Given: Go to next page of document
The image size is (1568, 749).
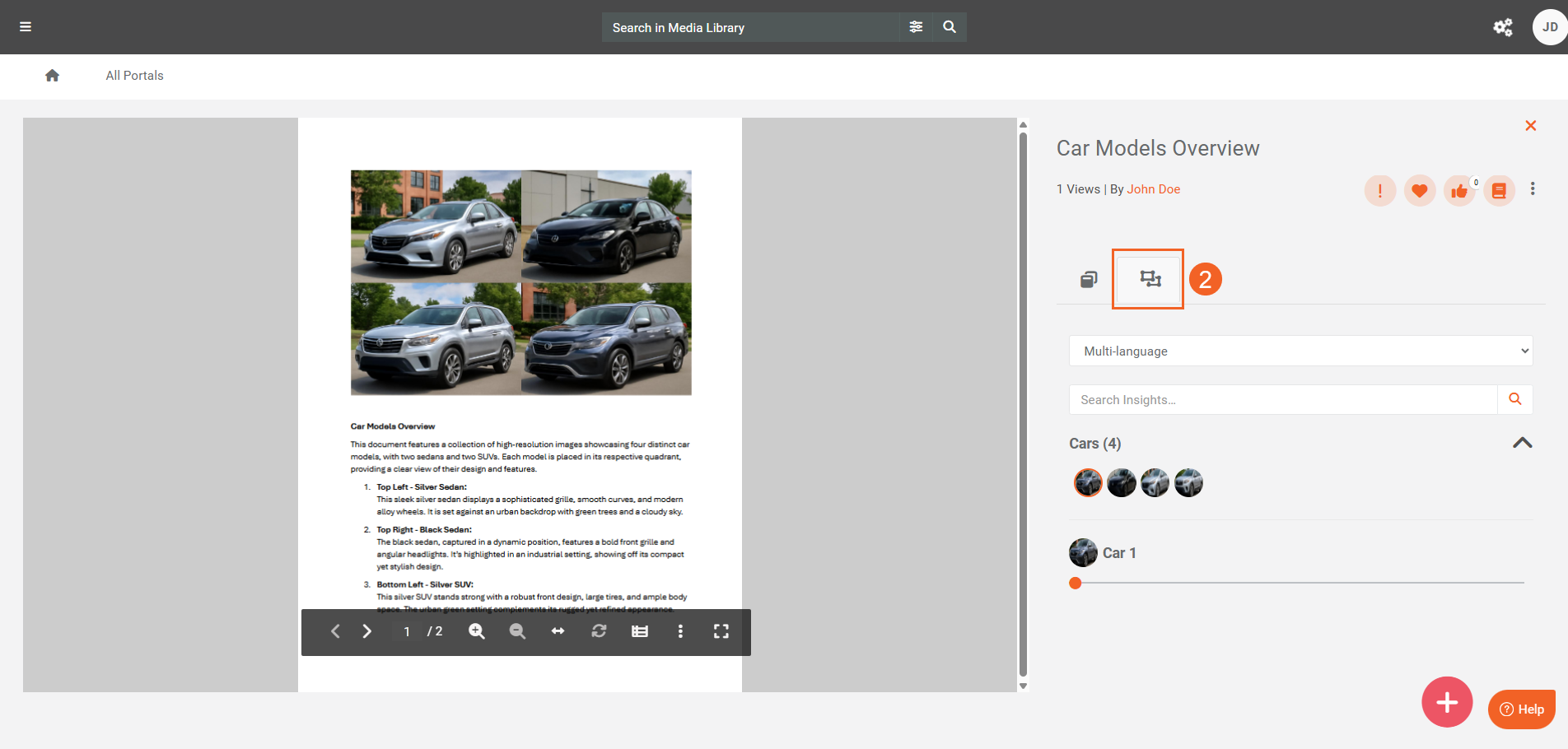Looking at the screenshot, I should [x=367, y=631].
